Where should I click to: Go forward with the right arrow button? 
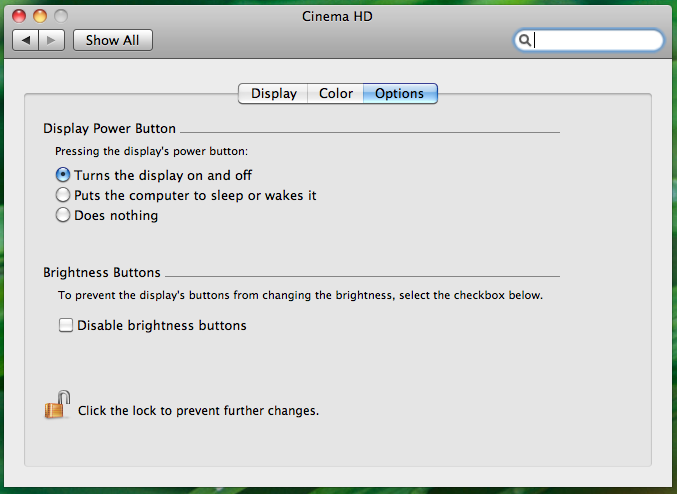(52, 40)
